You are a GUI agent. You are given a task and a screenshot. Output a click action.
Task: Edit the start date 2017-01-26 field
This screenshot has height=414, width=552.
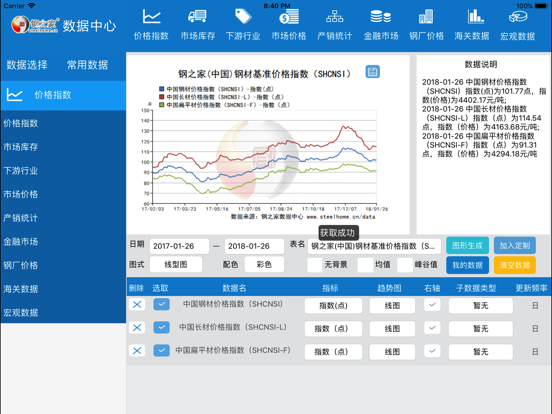(x=179, y=246)
